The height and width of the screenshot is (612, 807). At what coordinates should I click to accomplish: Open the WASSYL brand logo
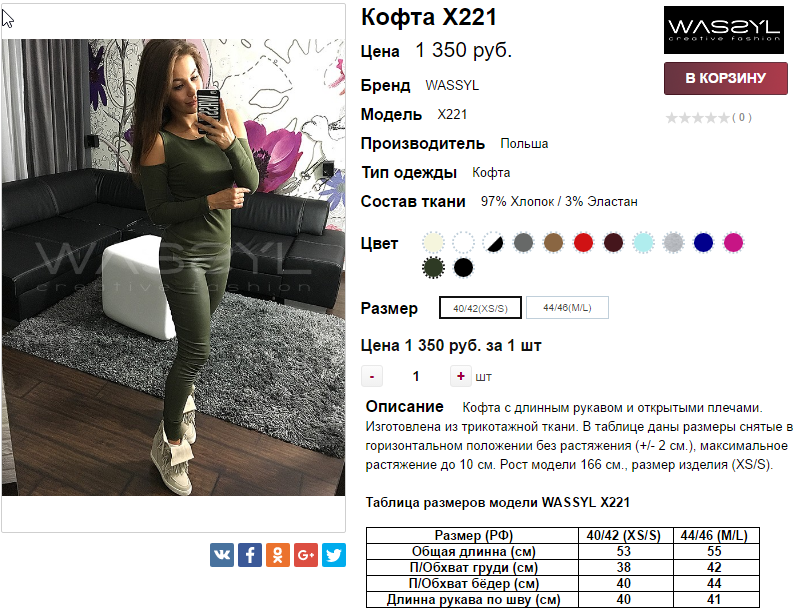[724, 30]
